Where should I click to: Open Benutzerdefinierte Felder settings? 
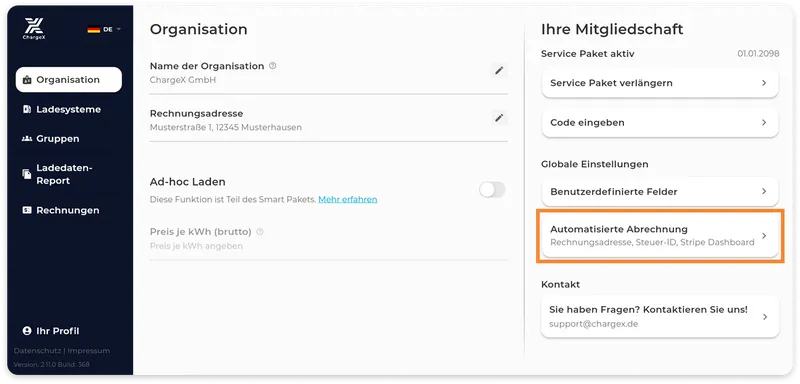660,191
